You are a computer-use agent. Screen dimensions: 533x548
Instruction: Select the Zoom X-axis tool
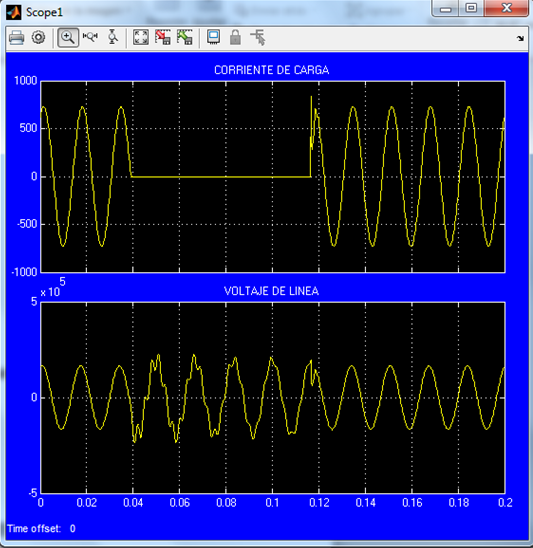point(90,37)
